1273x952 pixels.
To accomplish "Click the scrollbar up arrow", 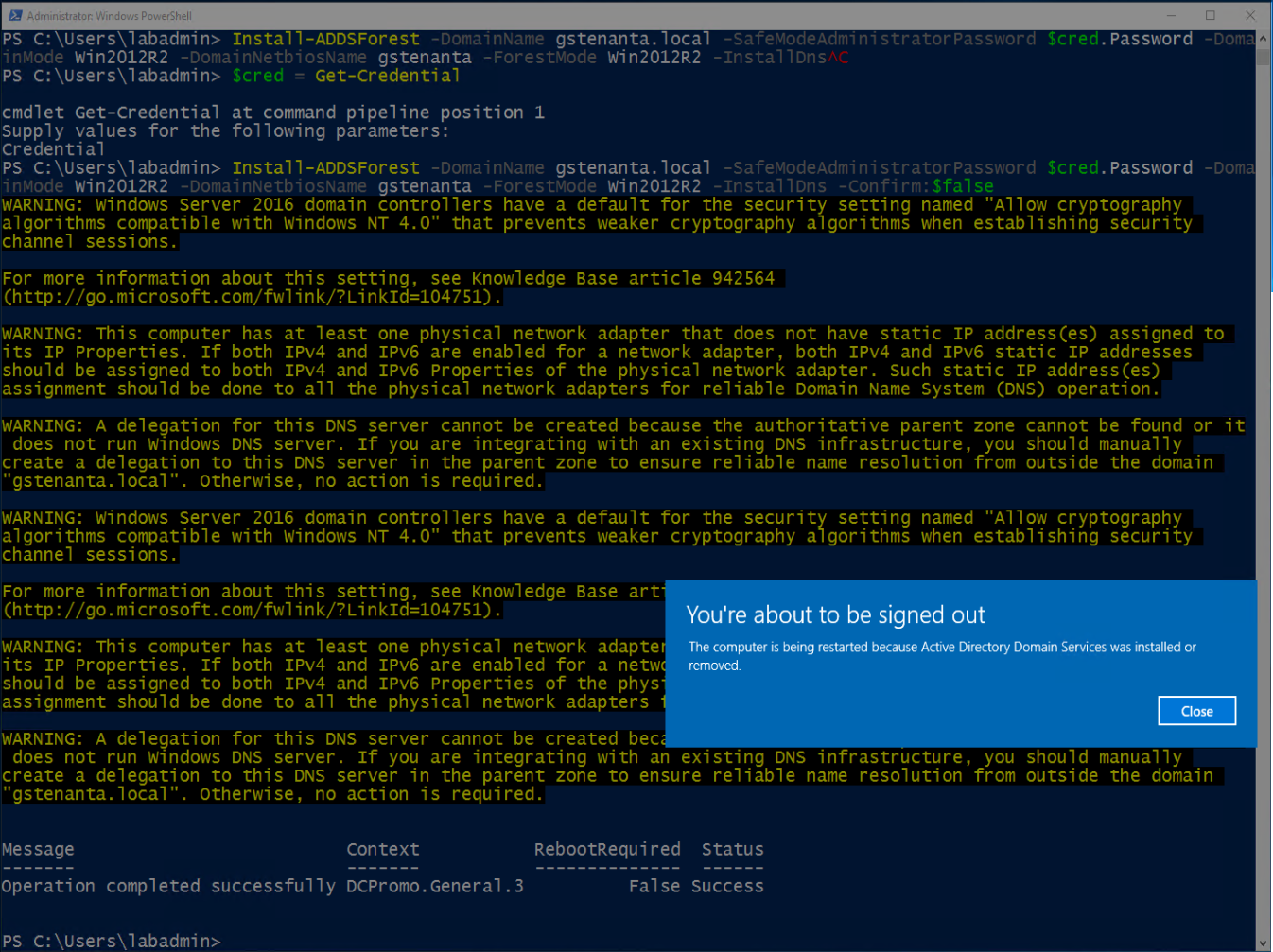I will 1264,39.
